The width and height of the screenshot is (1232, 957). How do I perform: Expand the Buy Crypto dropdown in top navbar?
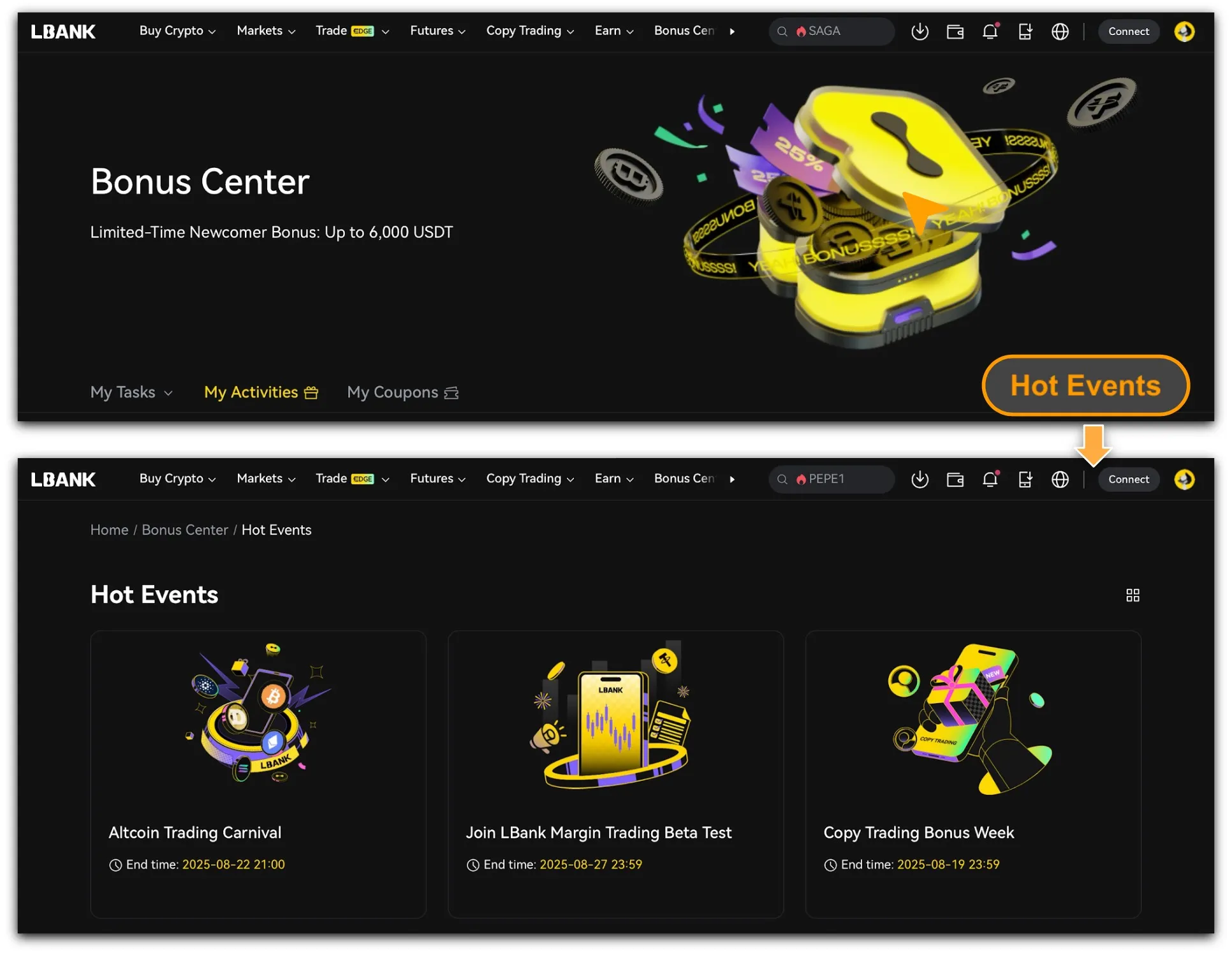(x=177, y=31)
